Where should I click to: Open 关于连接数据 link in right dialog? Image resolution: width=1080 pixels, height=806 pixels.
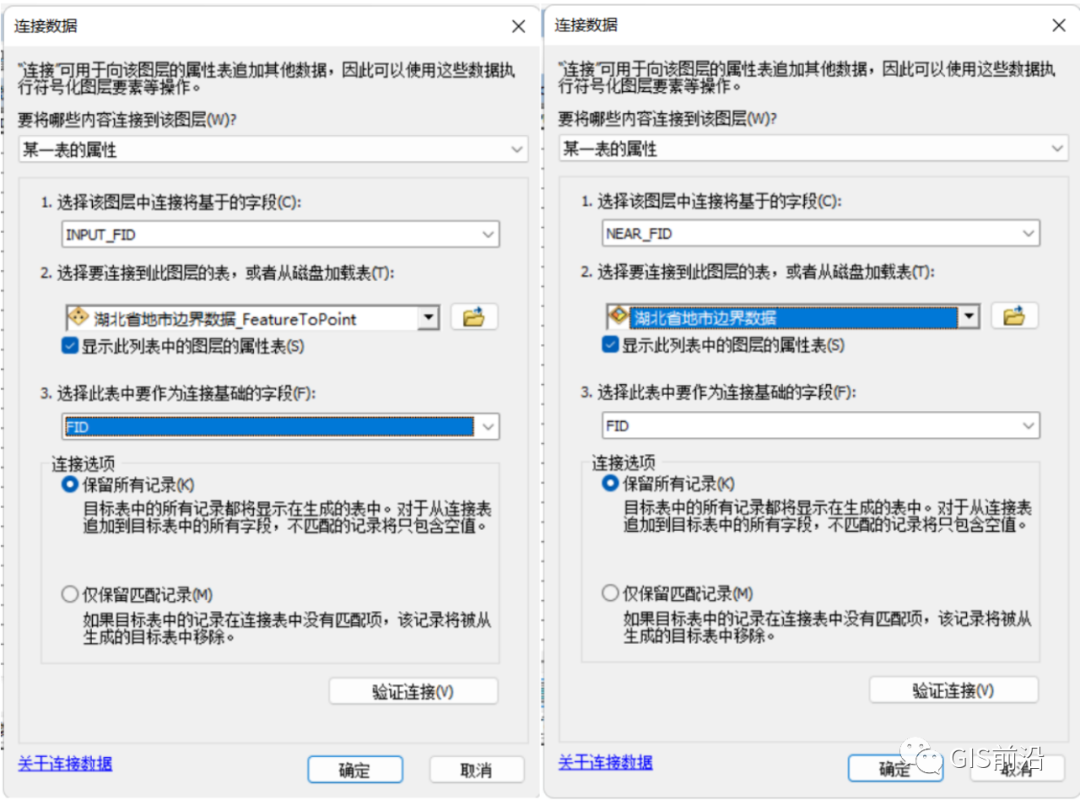coord(605,762)
